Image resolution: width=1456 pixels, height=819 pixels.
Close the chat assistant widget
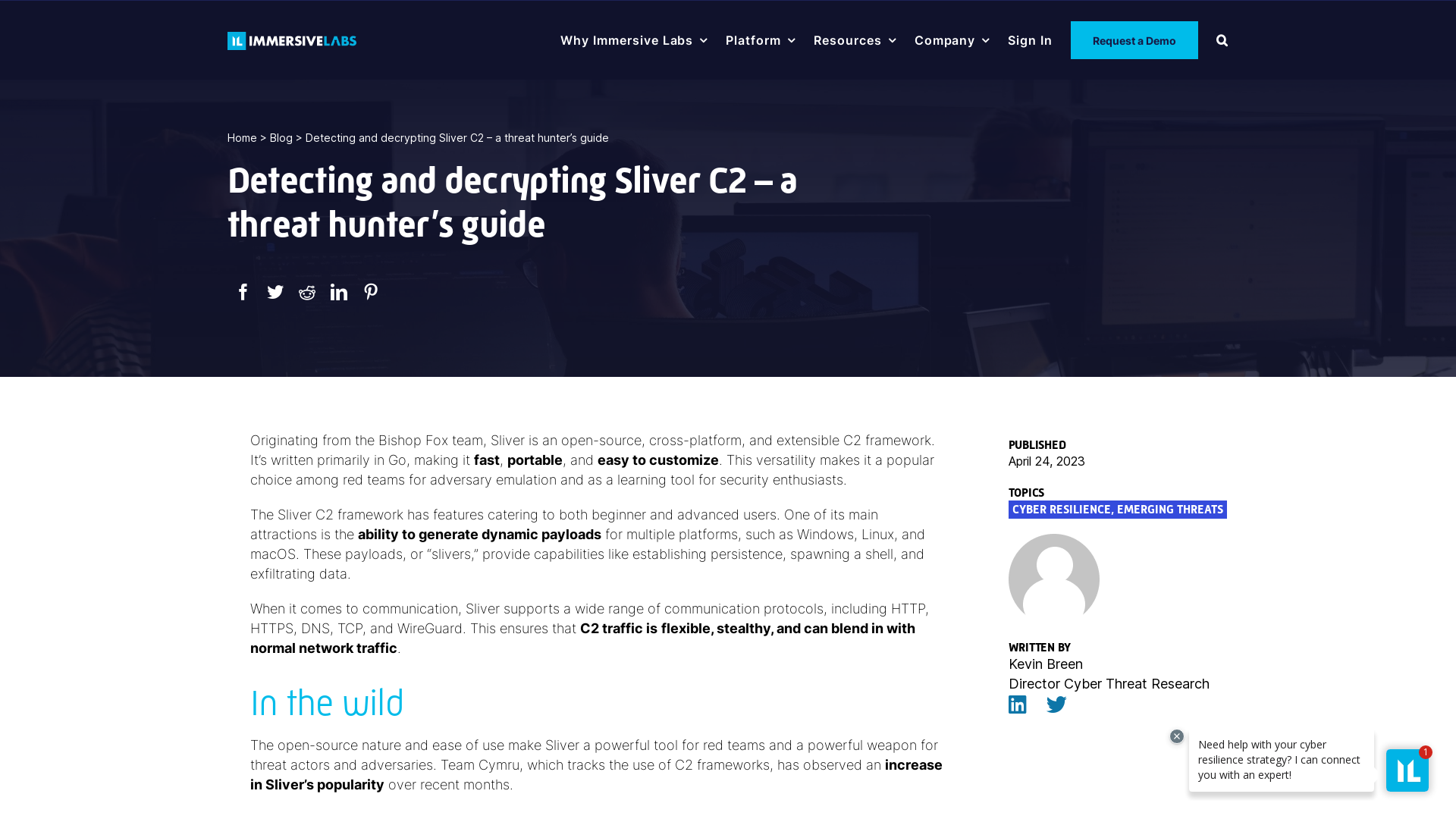(1177, 737)
